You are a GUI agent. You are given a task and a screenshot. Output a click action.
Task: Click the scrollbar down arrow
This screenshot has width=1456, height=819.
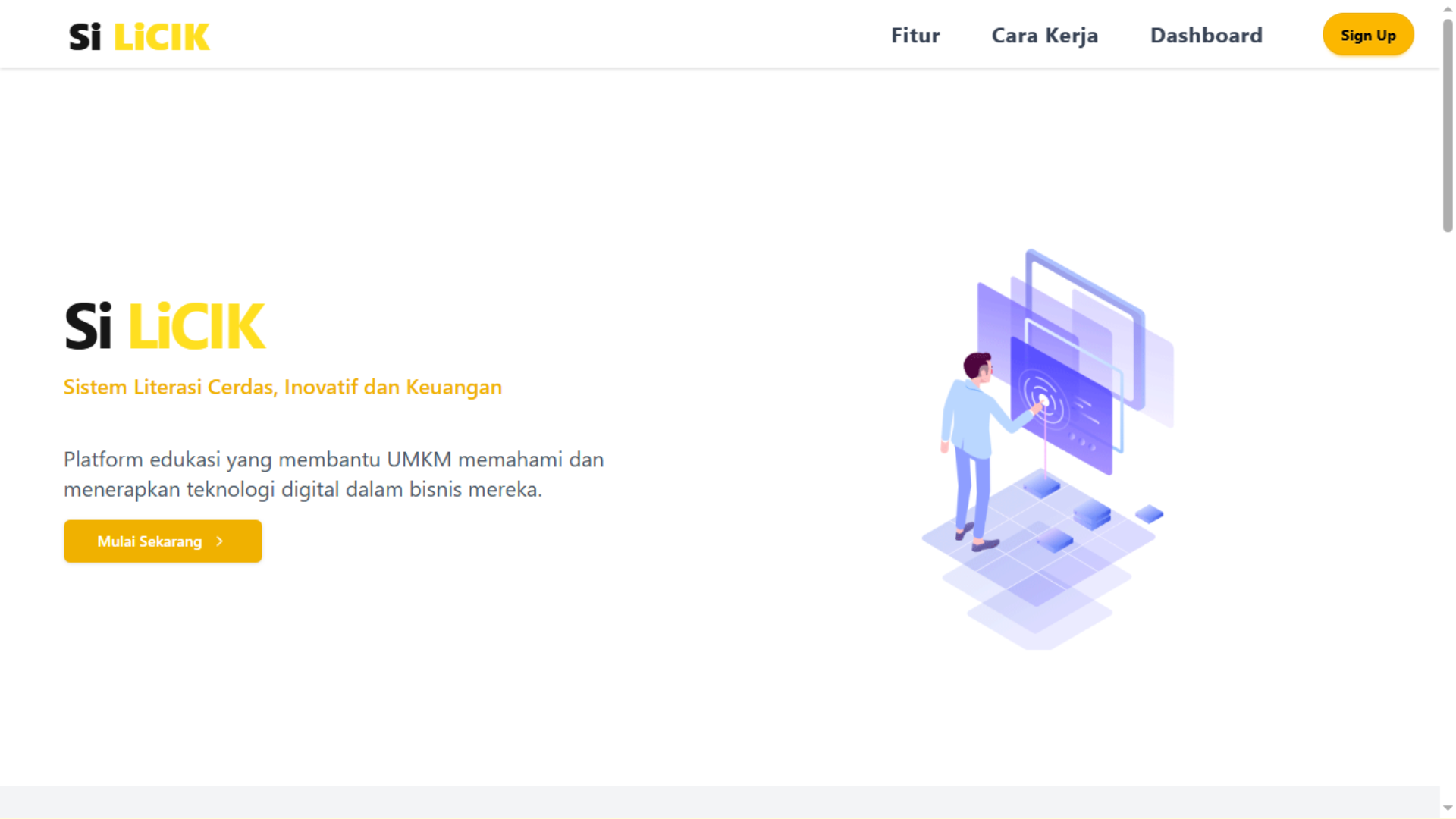(x=1447, y=808)
